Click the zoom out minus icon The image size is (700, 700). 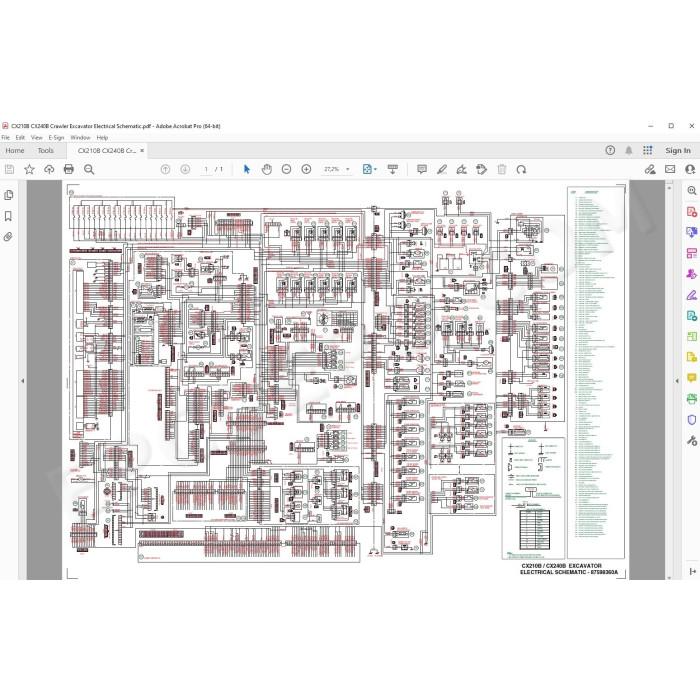[287, 169]
